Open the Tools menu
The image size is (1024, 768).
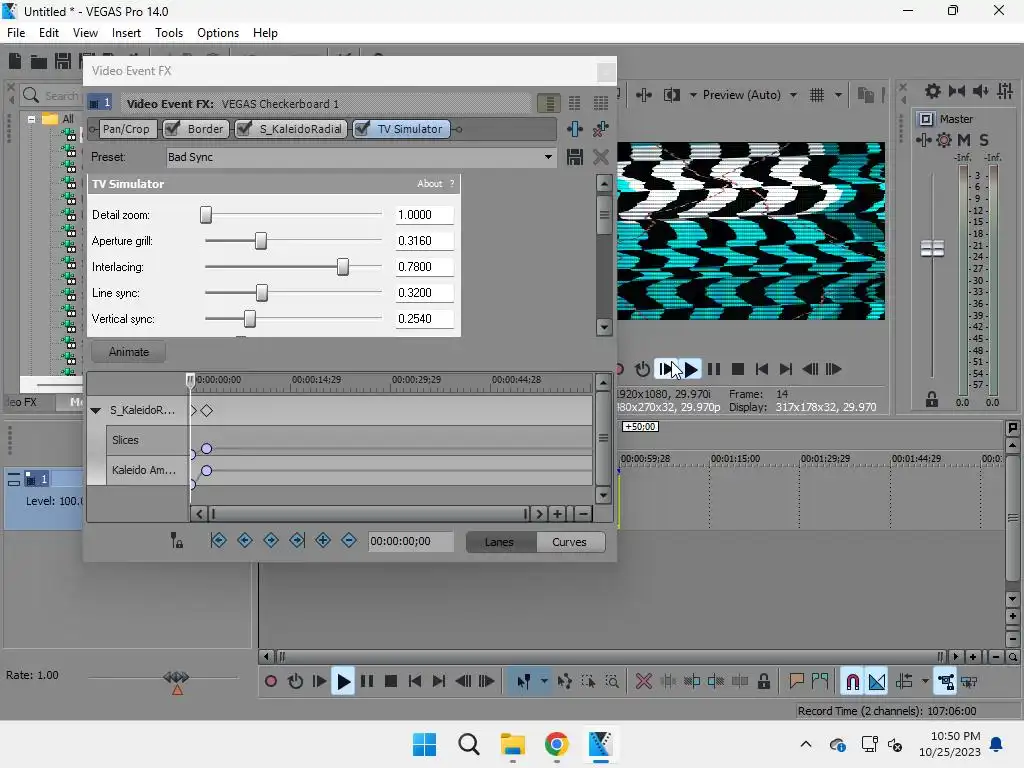tap(169, 33)
